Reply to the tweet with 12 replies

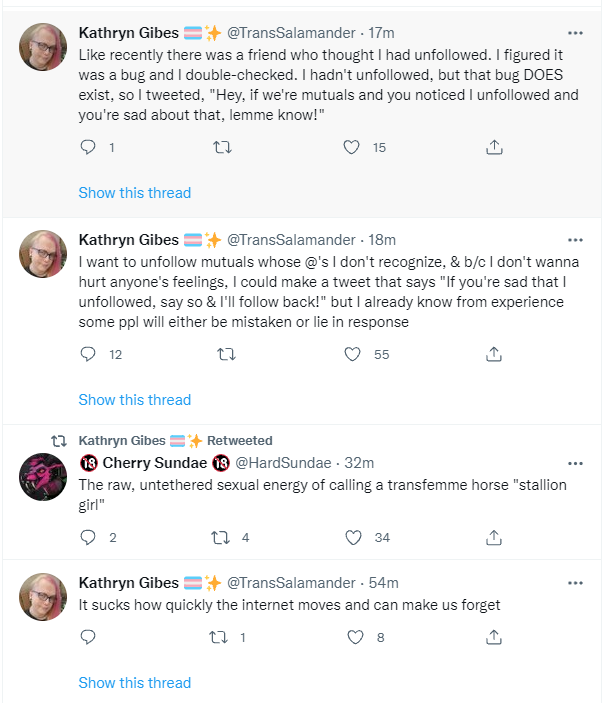(88, 354)
